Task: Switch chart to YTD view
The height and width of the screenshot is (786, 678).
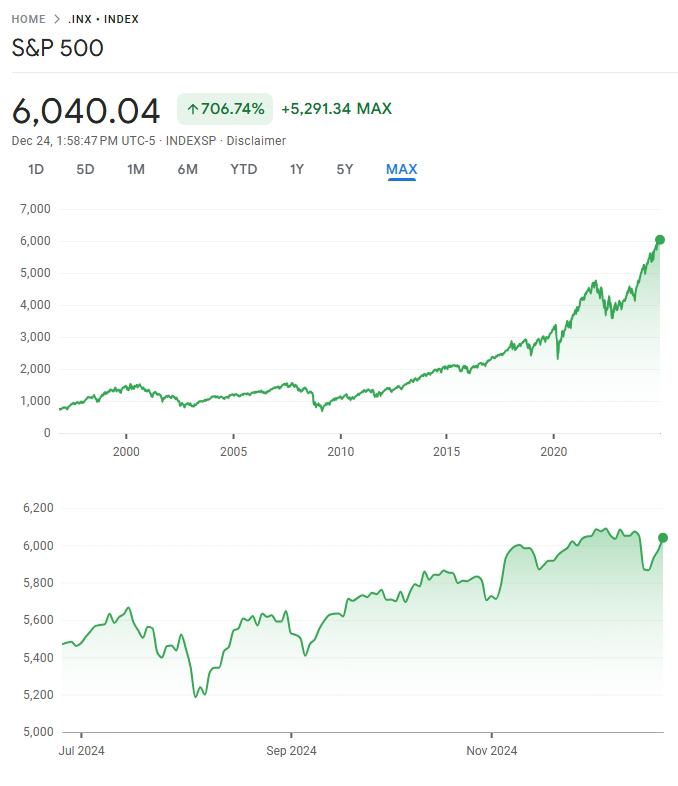Action: coord(243,169)
